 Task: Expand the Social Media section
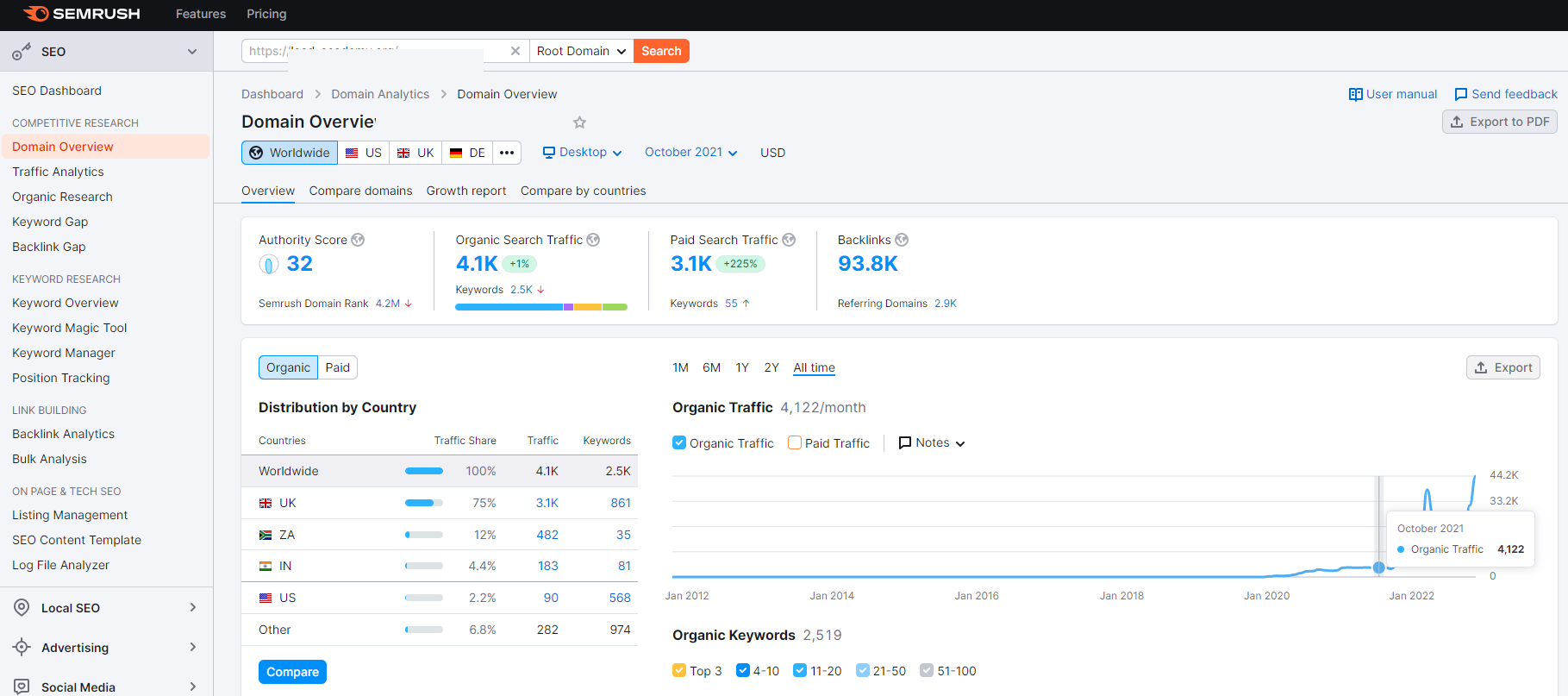coord(192,687)
